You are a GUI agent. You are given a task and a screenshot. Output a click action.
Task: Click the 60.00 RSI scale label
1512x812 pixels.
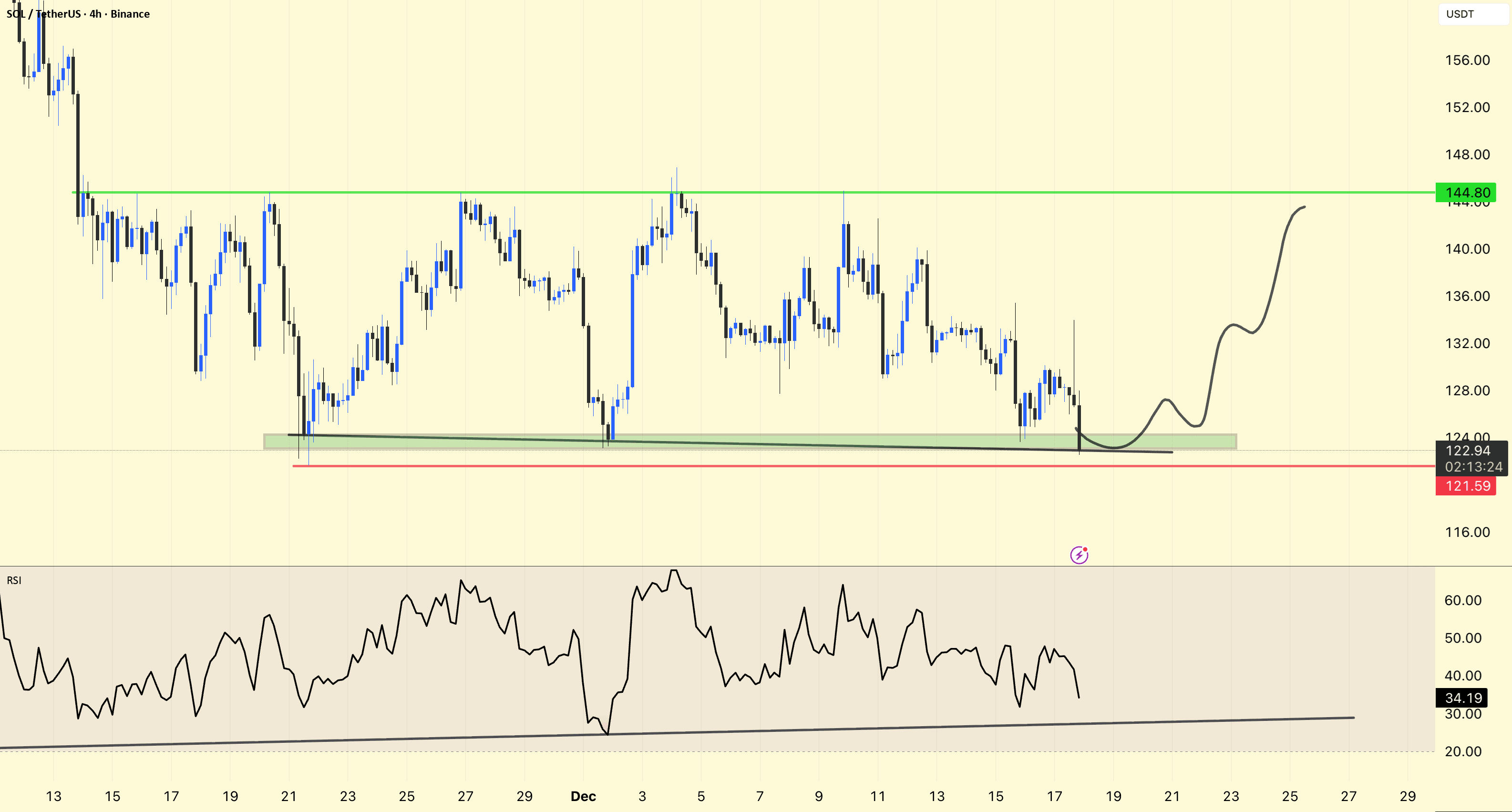coord(1463,600)
